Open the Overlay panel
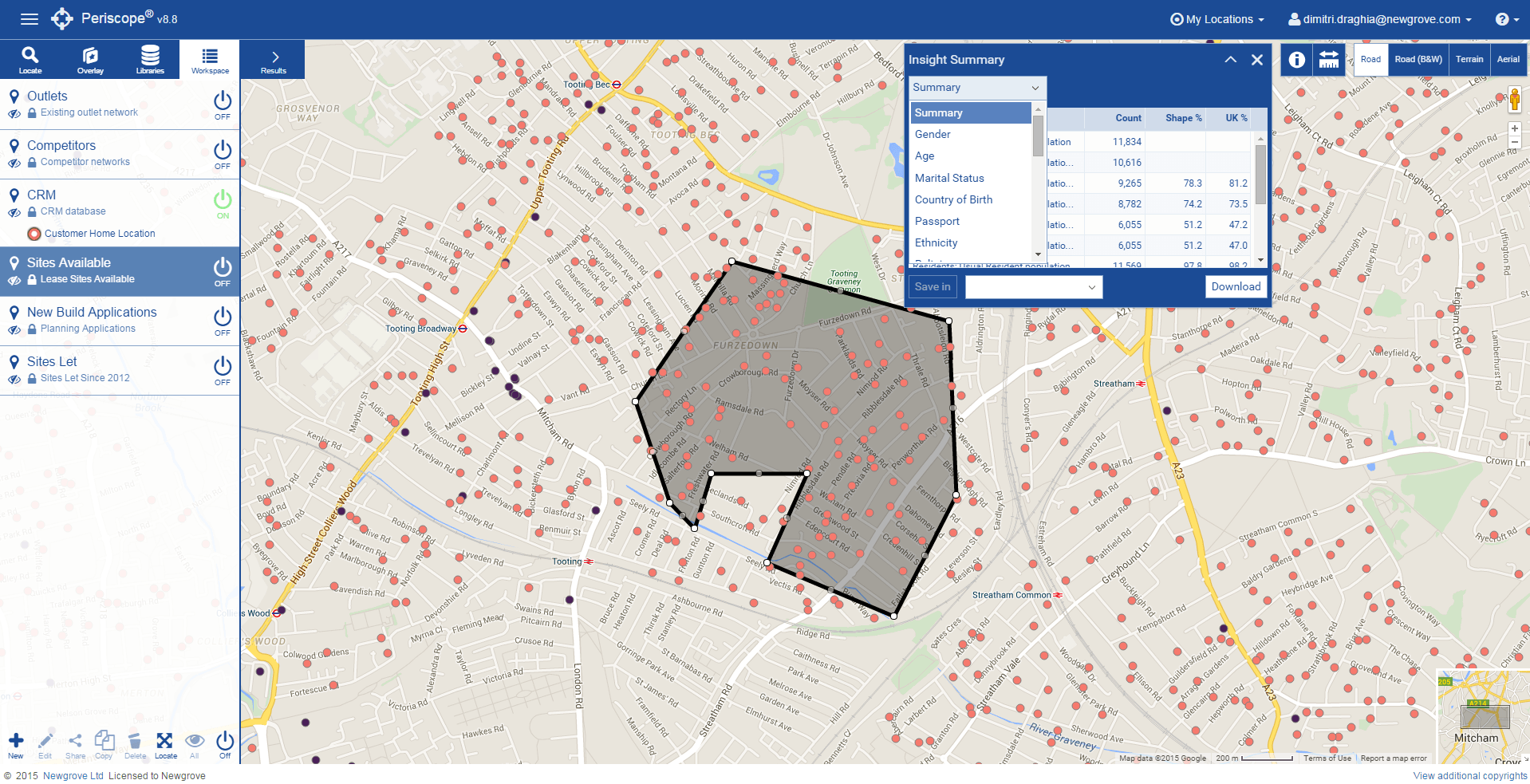This screenshot has height=784, width=1530. point(90,59)
